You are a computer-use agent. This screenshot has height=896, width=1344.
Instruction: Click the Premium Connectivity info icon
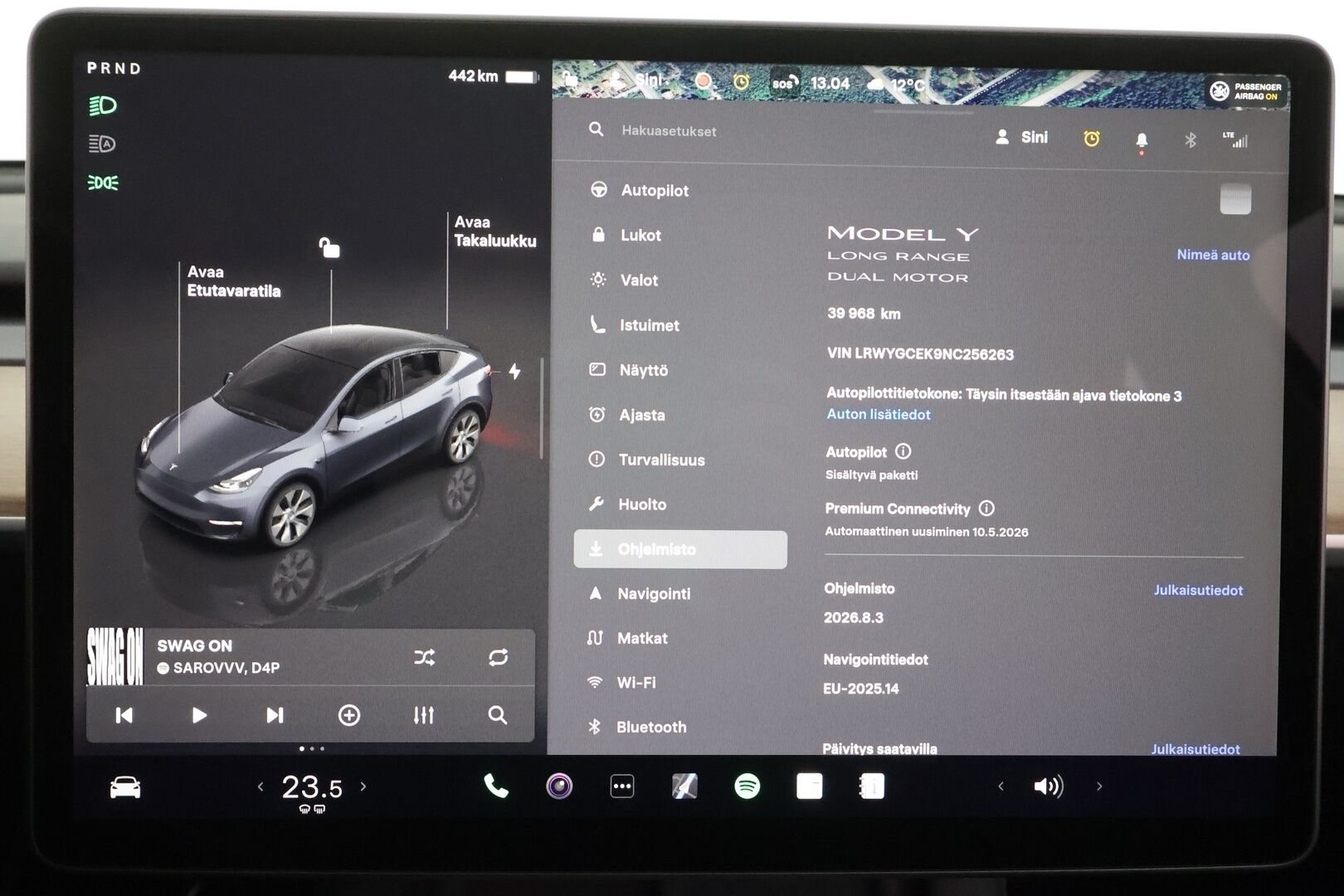pos(986,509)
